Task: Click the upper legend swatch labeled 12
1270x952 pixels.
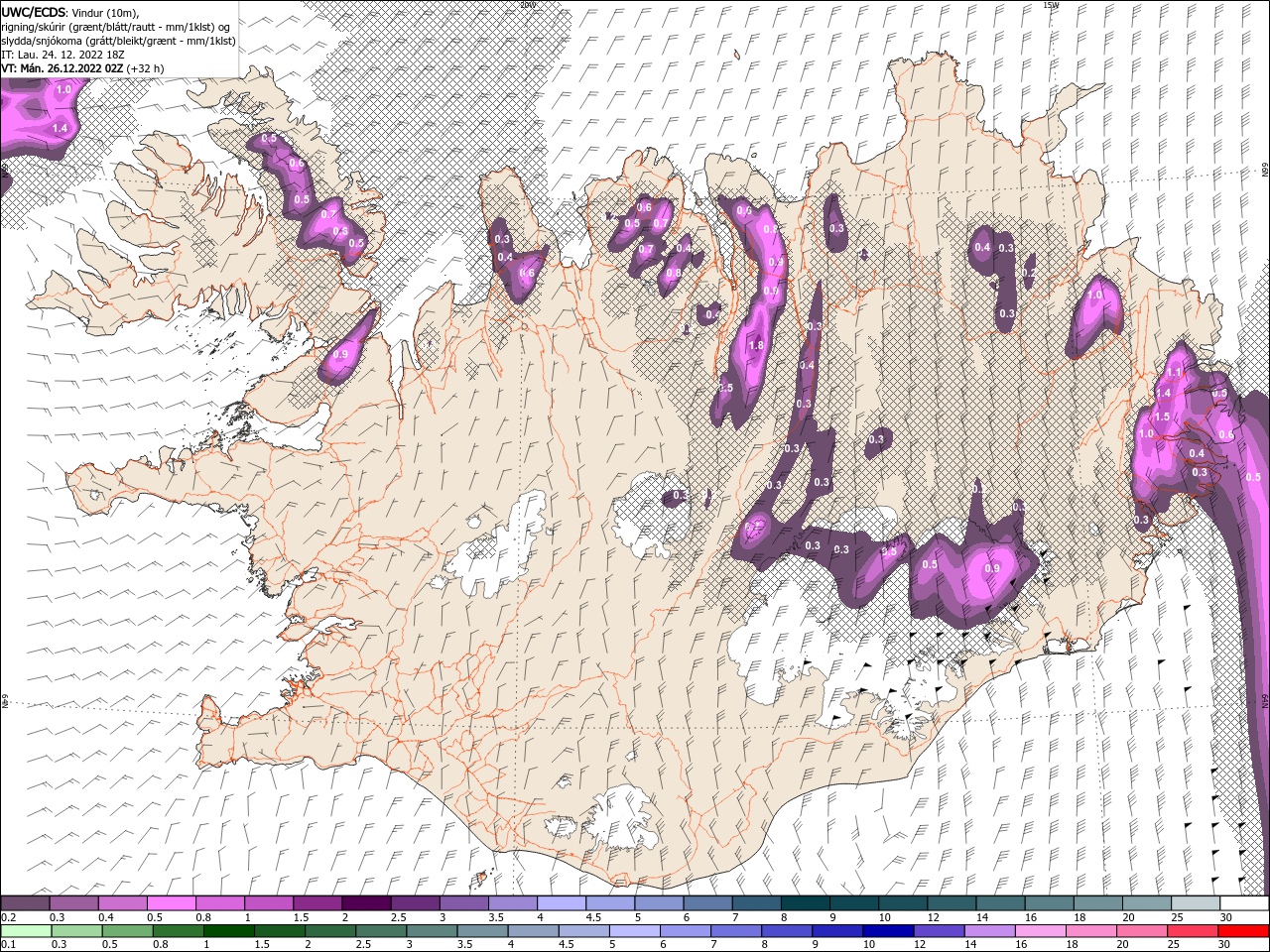Action: [951, 903]
